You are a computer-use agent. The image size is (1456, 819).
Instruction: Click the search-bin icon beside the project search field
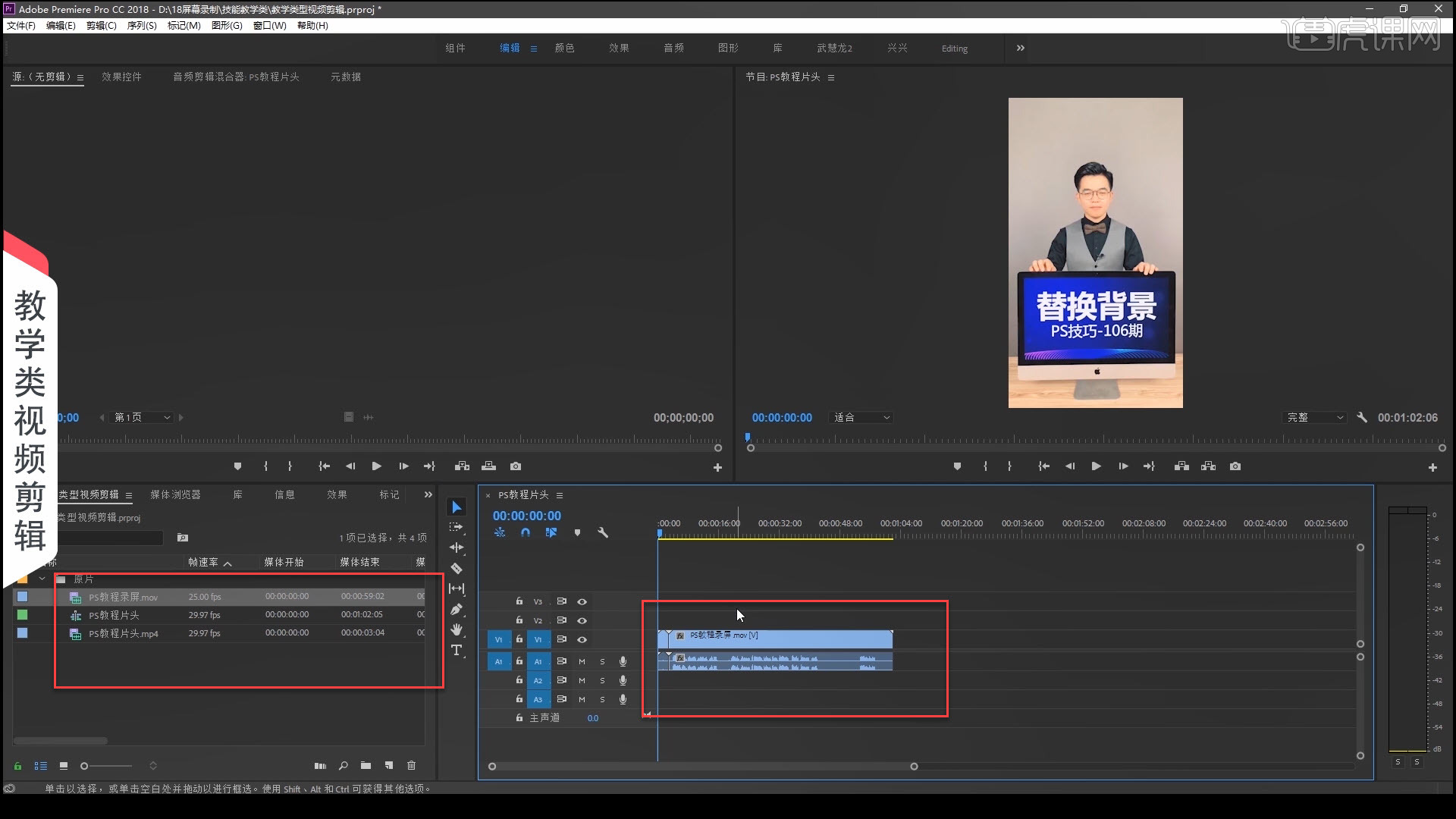pyautogui.click(x=183, y=538)
